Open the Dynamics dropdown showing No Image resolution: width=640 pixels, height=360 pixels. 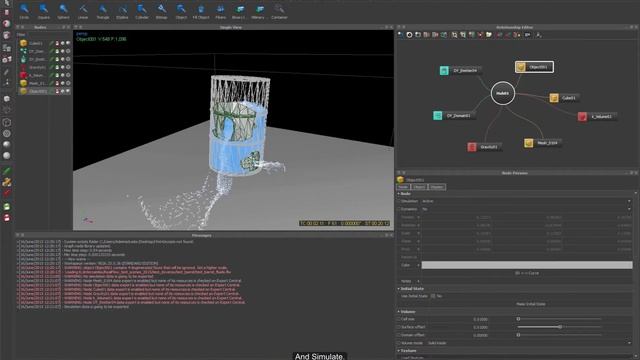pos(527,209)
